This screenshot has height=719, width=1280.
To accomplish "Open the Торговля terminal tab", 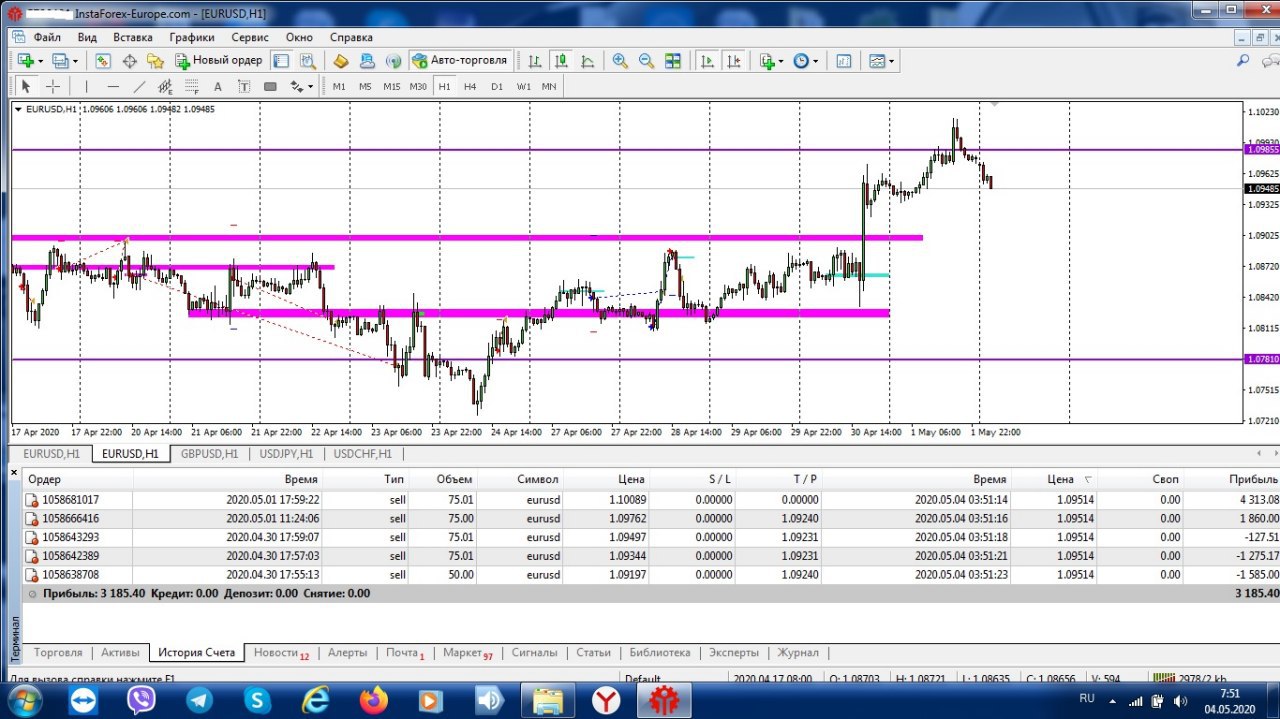I will click(x=58, y=652).
